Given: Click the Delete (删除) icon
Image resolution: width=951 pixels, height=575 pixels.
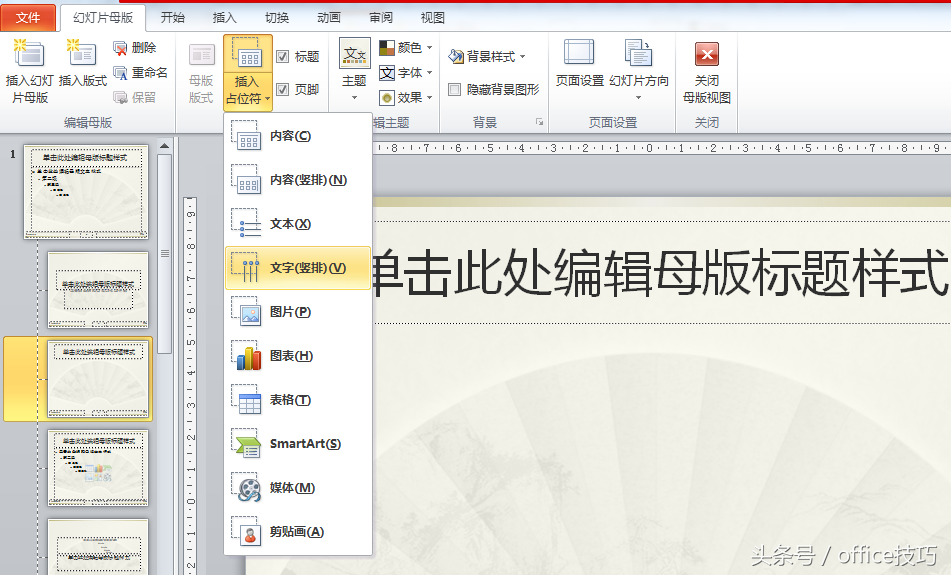Looking at the screenshot, I should [x=120, y=48].
